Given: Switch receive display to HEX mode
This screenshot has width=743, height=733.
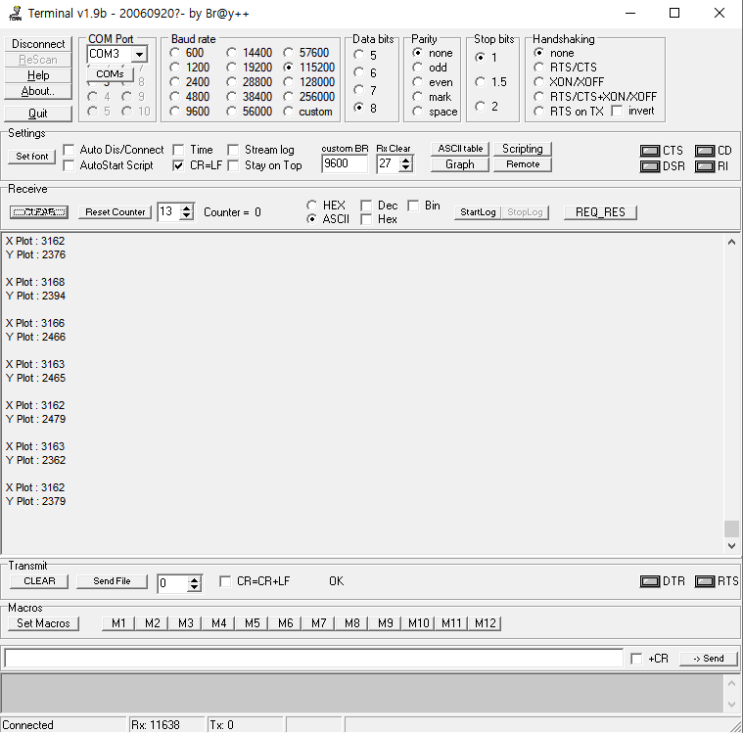Looking at the screenshot, I should coord(312,205).
